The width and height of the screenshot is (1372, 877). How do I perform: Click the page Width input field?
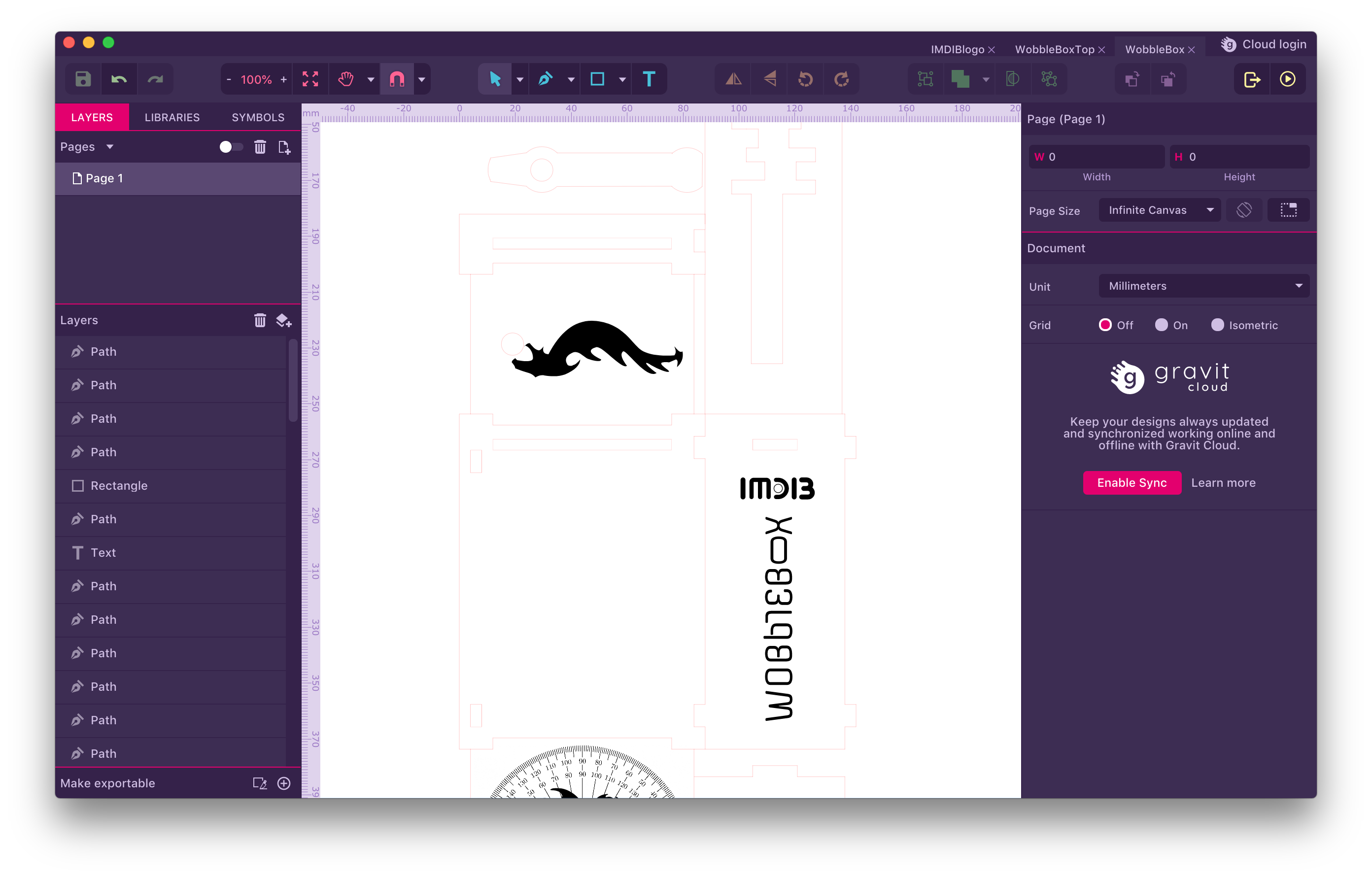(1096, 157)
